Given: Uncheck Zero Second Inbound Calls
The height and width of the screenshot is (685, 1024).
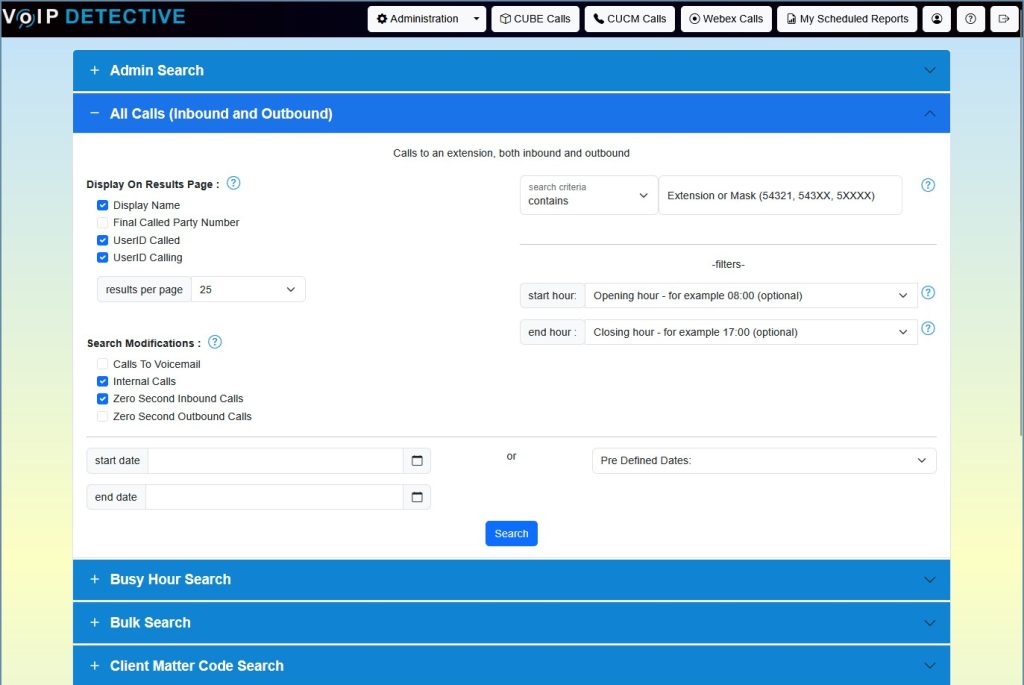Looking at the screenshot, I should tap(103, 398).
